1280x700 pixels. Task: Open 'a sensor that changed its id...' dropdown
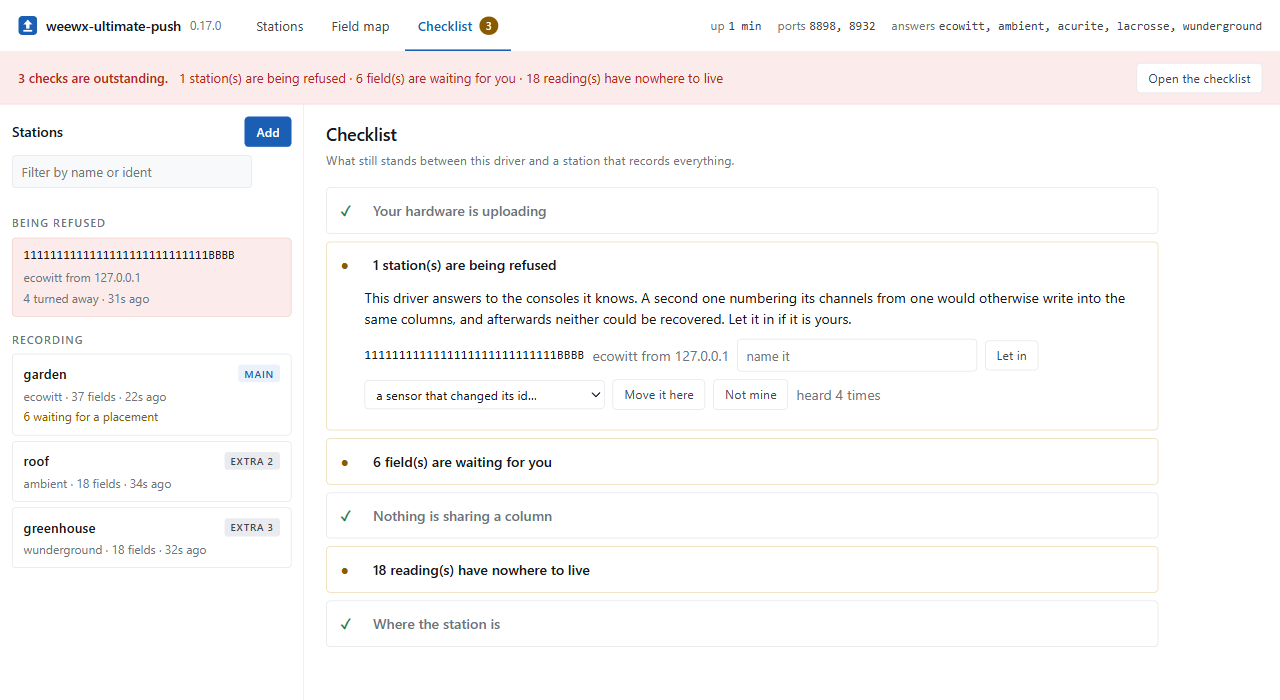tap(485, 395)
